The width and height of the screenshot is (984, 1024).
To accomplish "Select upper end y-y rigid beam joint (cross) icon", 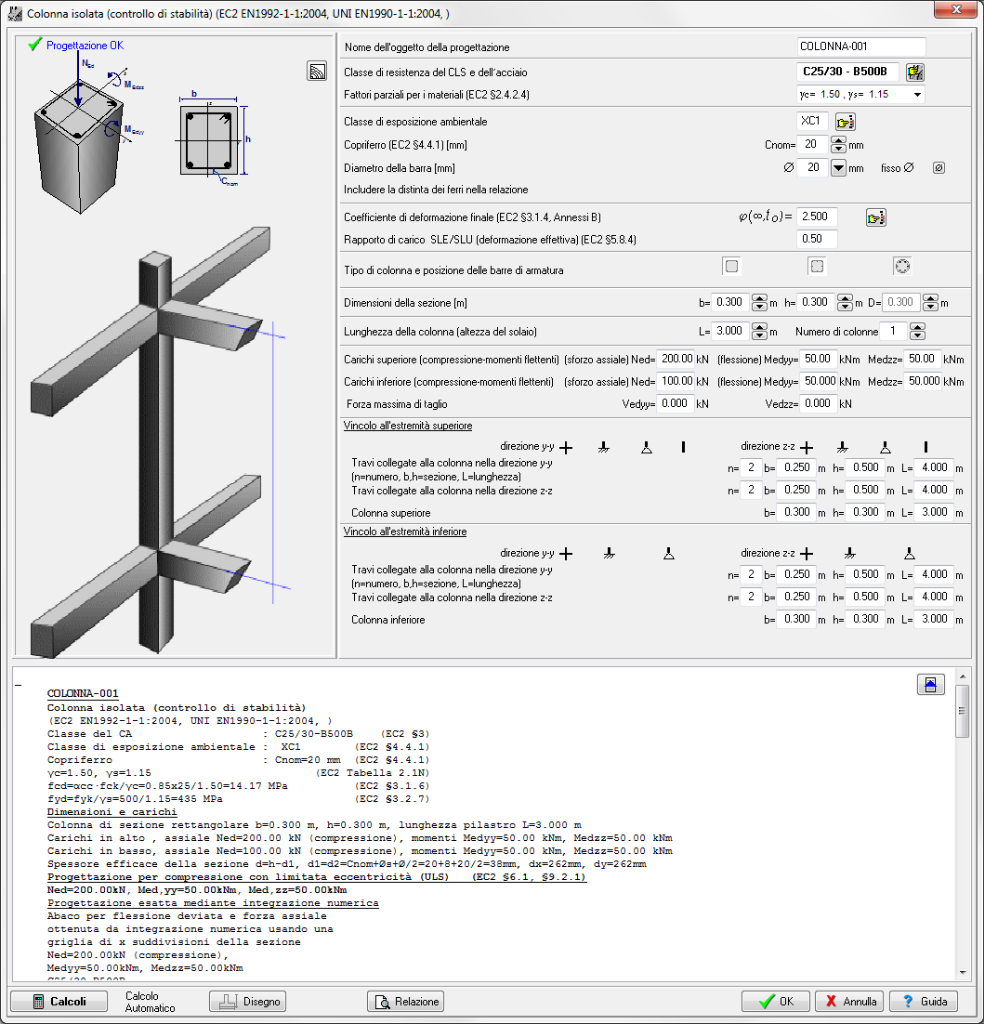I will [x=566, y=447].
